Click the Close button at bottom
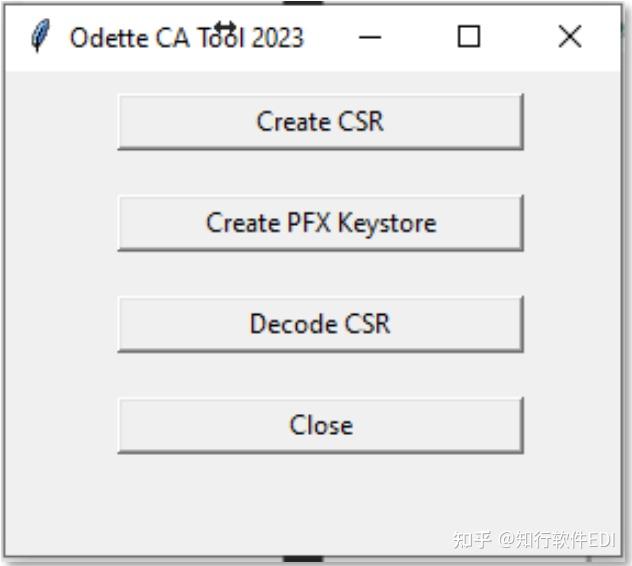The width and height of the screenshot is (632, 566). [x=320, y=425]
